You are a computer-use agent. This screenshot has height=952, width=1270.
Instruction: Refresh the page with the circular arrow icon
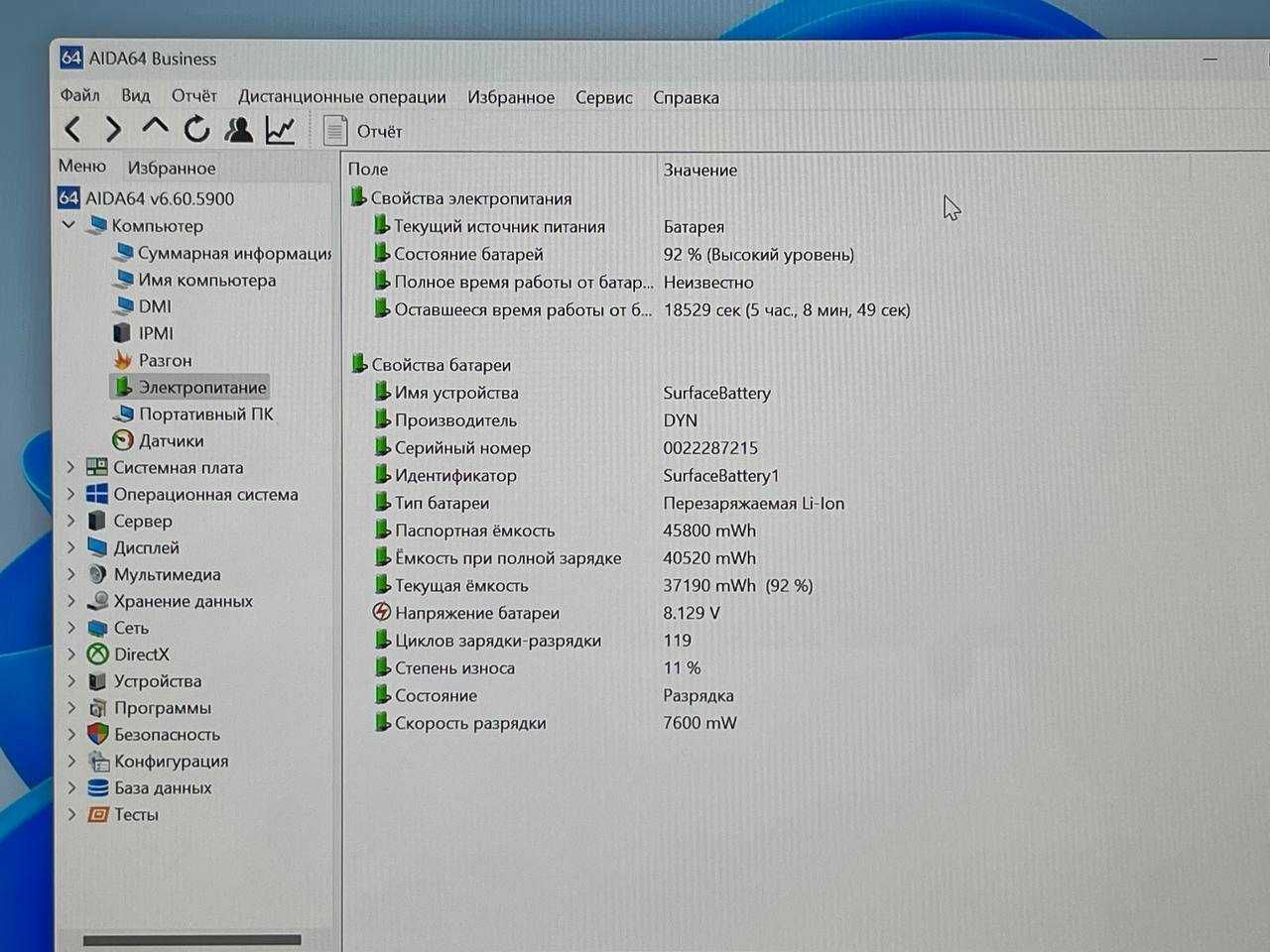[x=196, y=129]
